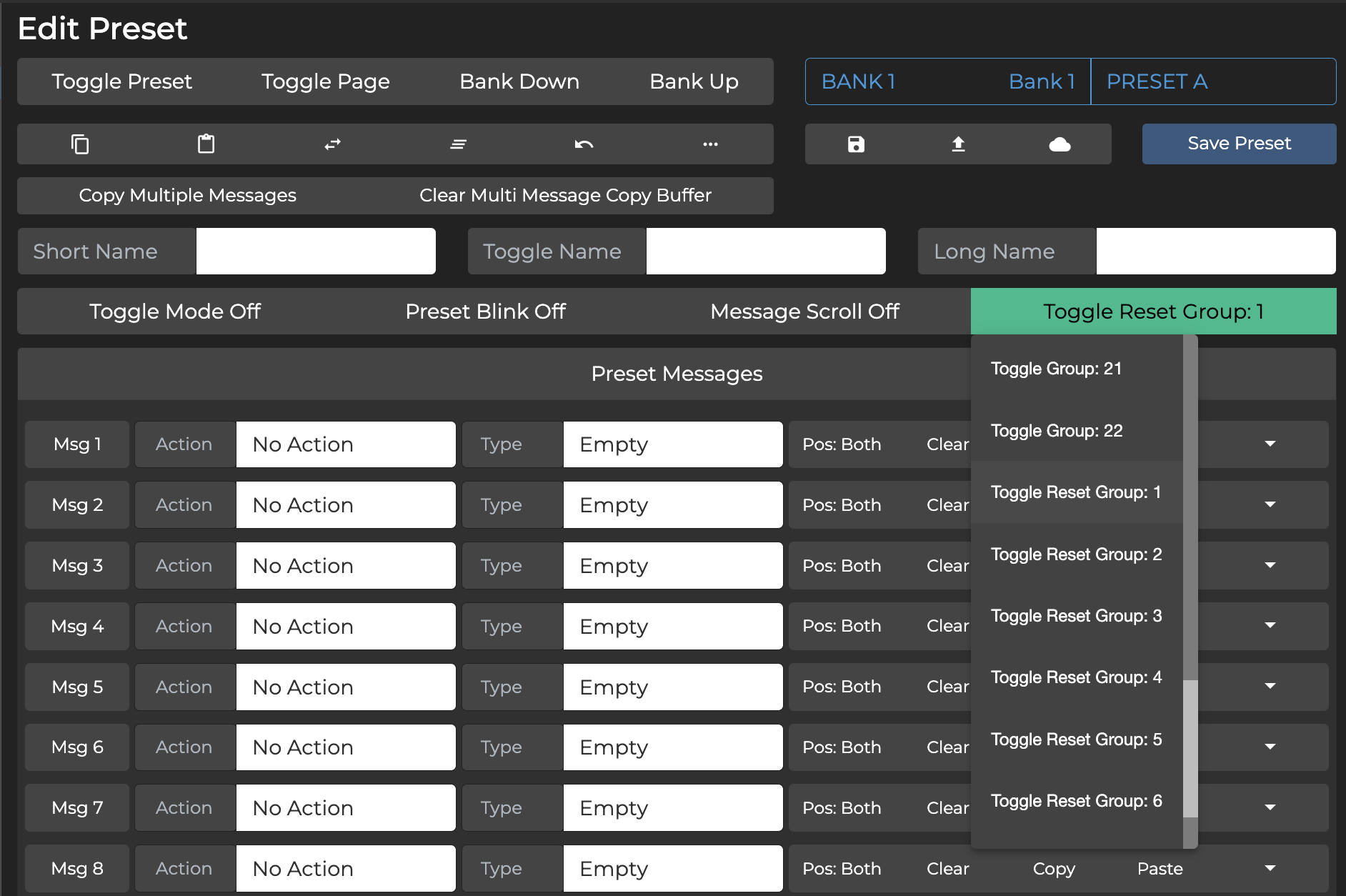Turn on Message Scroll
This screenshot has height=896, width=1346.
804,312
